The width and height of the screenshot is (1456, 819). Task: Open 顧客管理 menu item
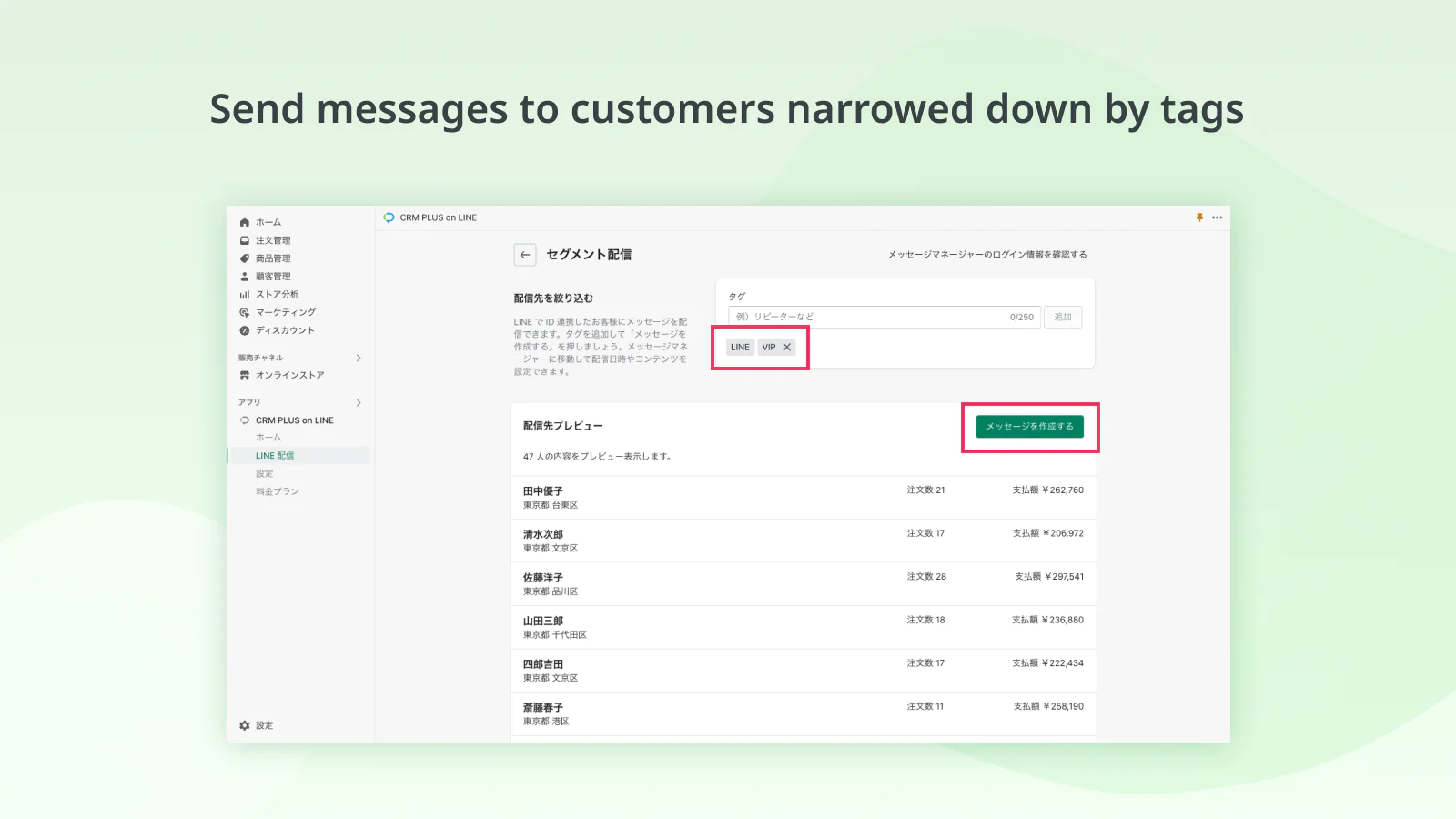click(273, 277)
